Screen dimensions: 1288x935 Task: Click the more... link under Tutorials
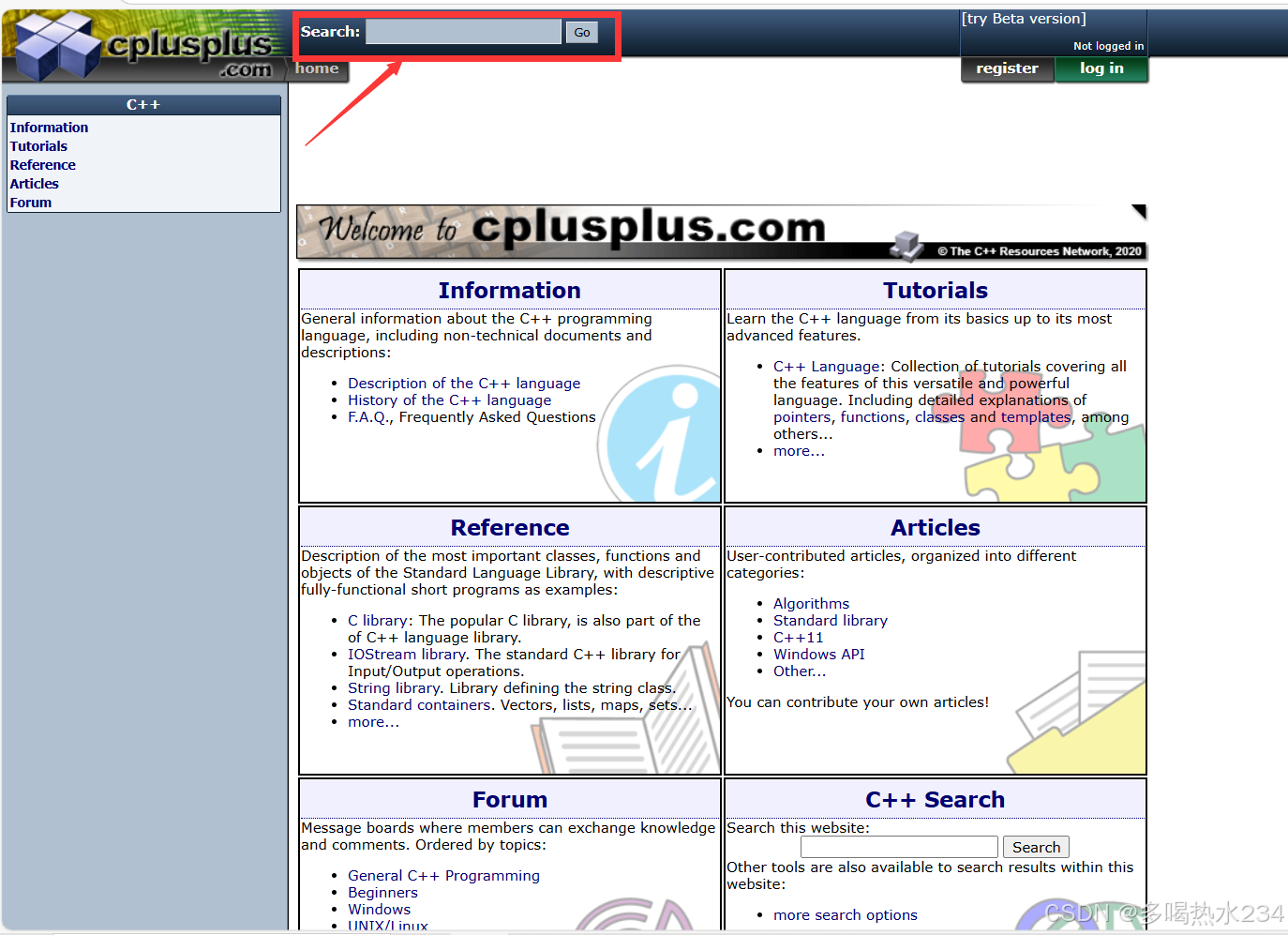799,451
